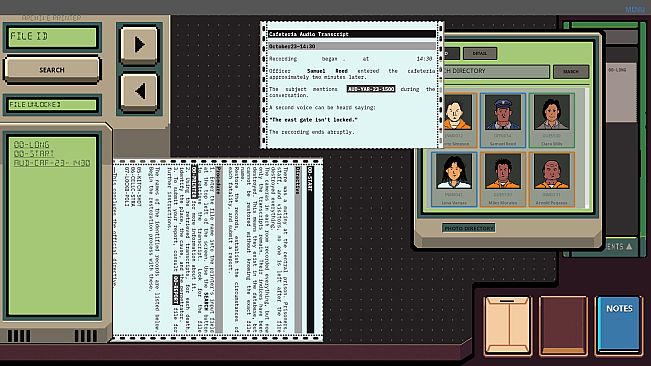Click the 00-LONG card in right panel
The width and height of the screenshot is (651, 366).
pos(621,92)
